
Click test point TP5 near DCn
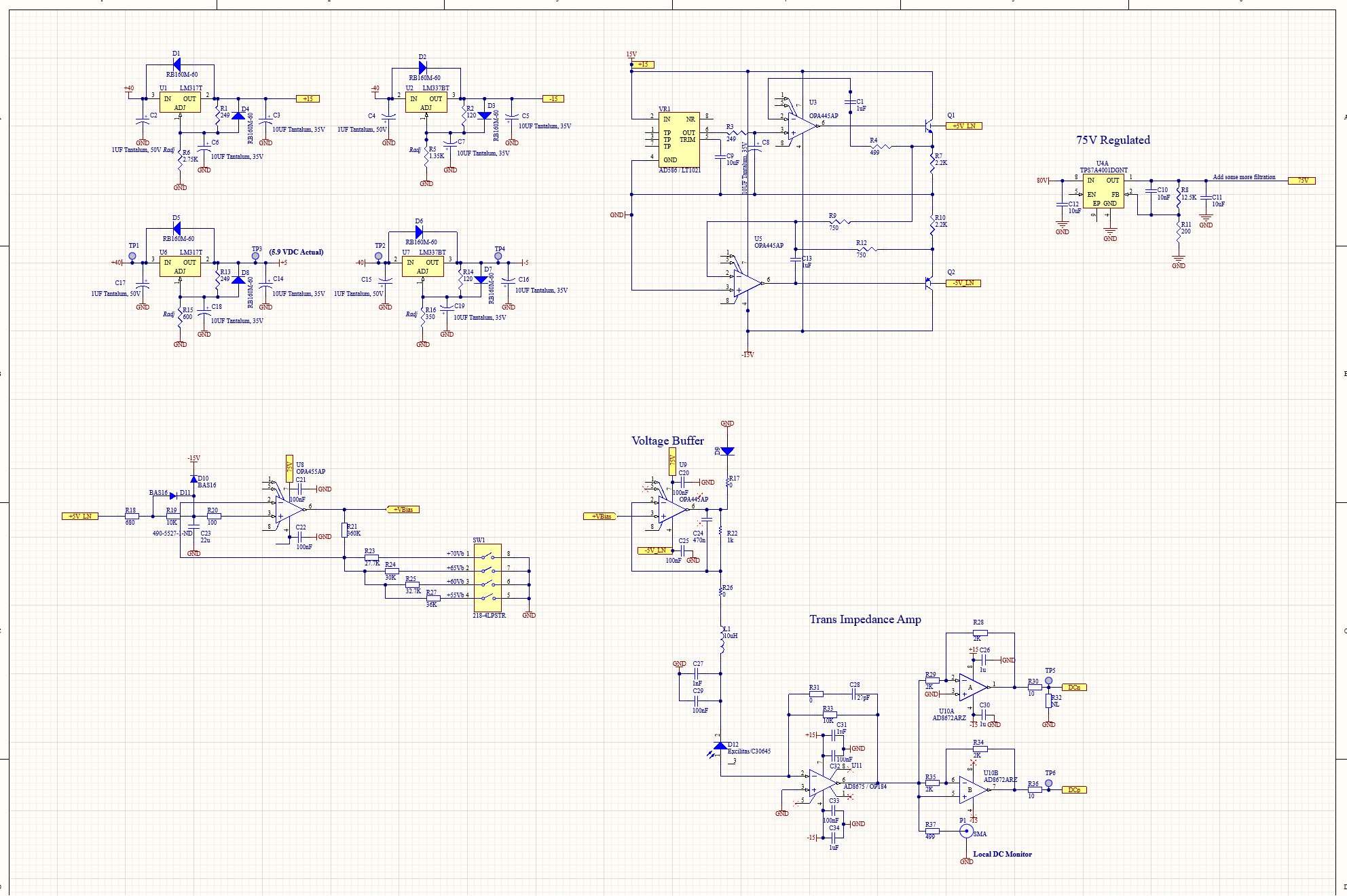(1048, 680)
